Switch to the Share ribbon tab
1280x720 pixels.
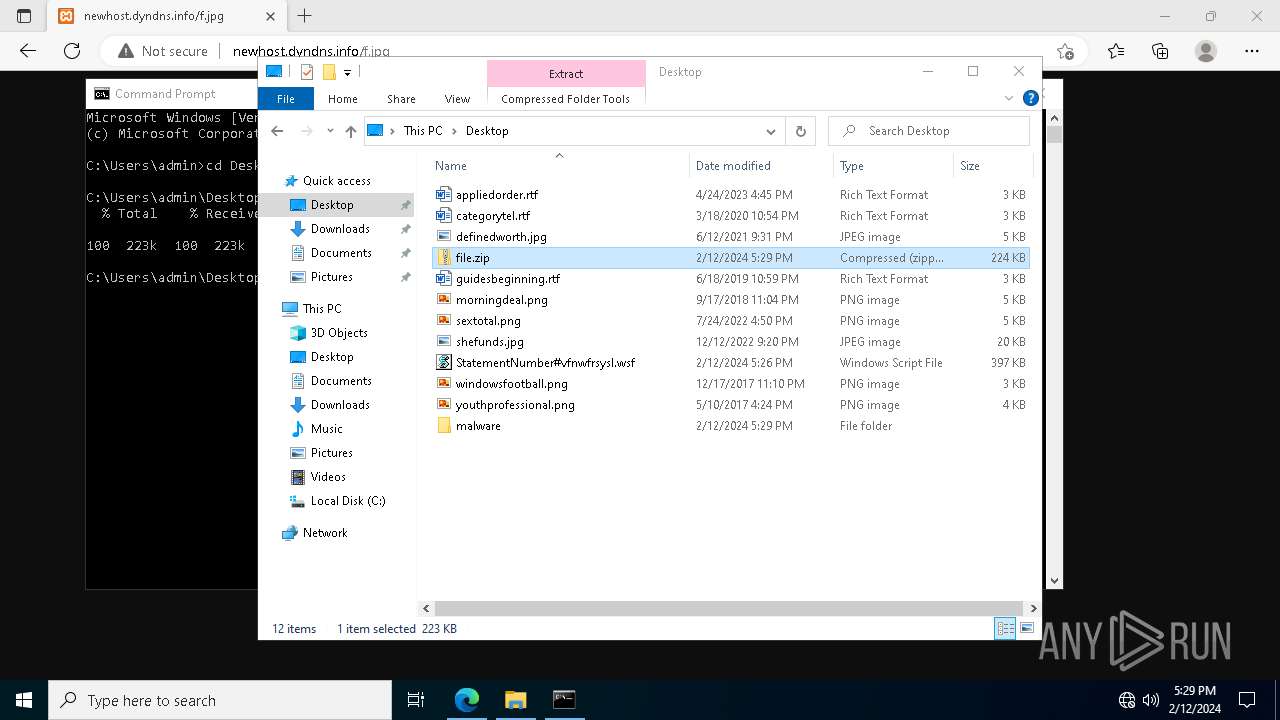[401, 99]
